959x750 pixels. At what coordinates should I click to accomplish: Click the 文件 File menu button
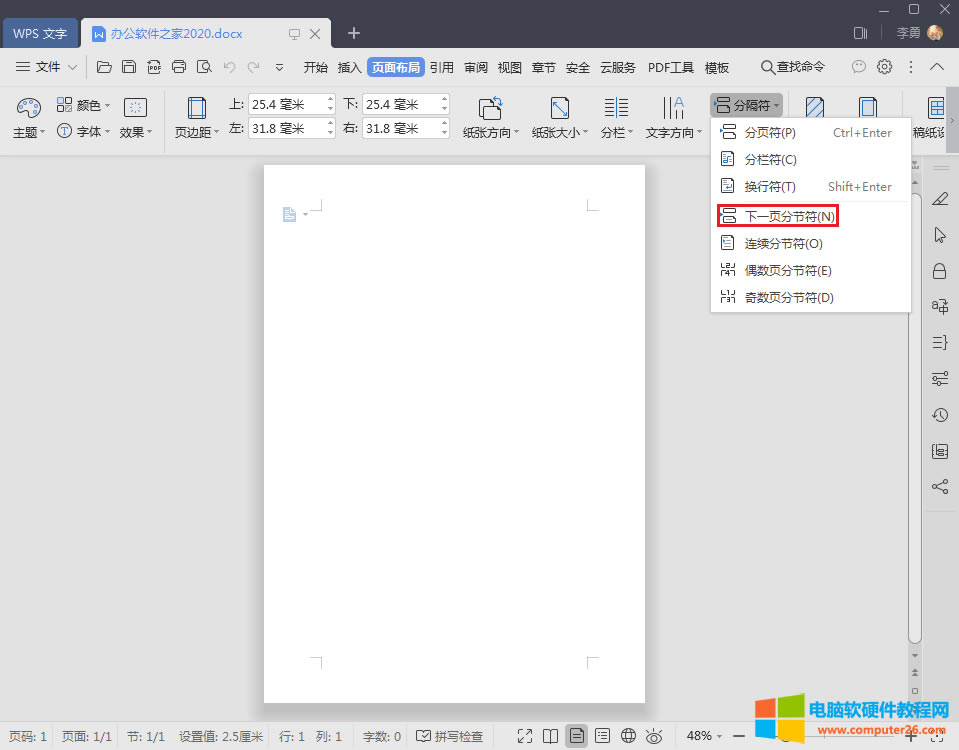click(x=46, y=67)
